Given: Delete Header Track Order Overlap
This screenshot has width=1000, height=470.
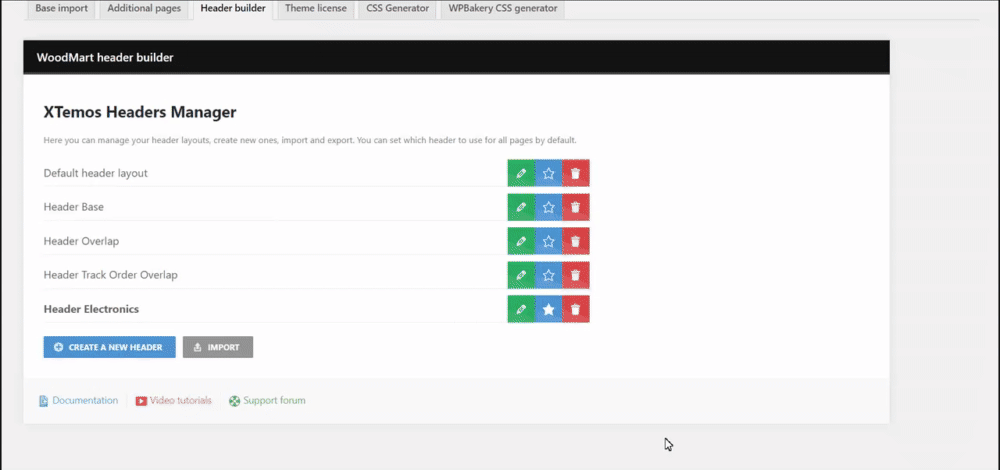Looking at the screenshot, I should pos(576,275).
